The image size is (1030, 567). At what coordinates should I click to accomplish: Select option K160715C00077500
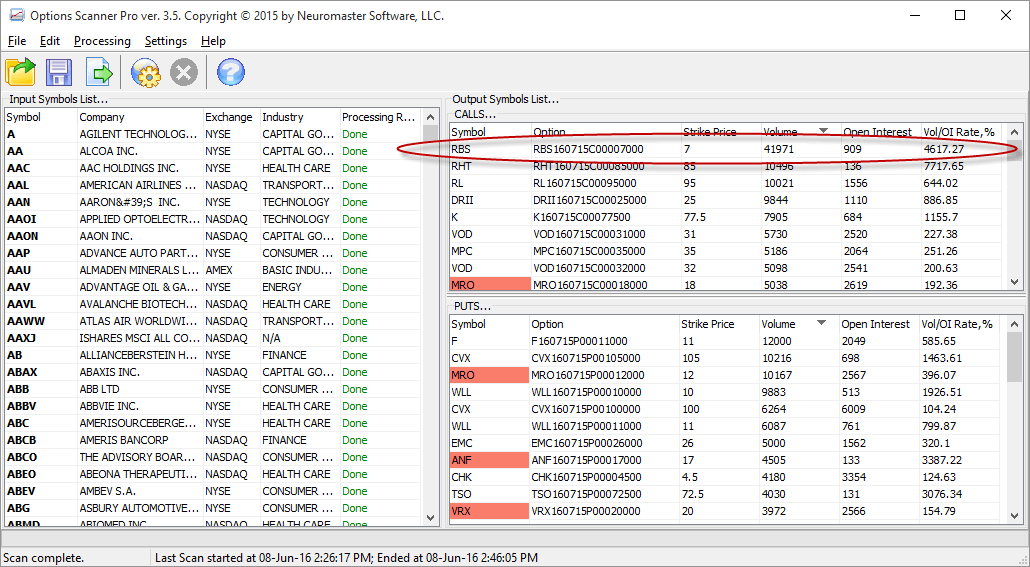(x=582, y=217)
